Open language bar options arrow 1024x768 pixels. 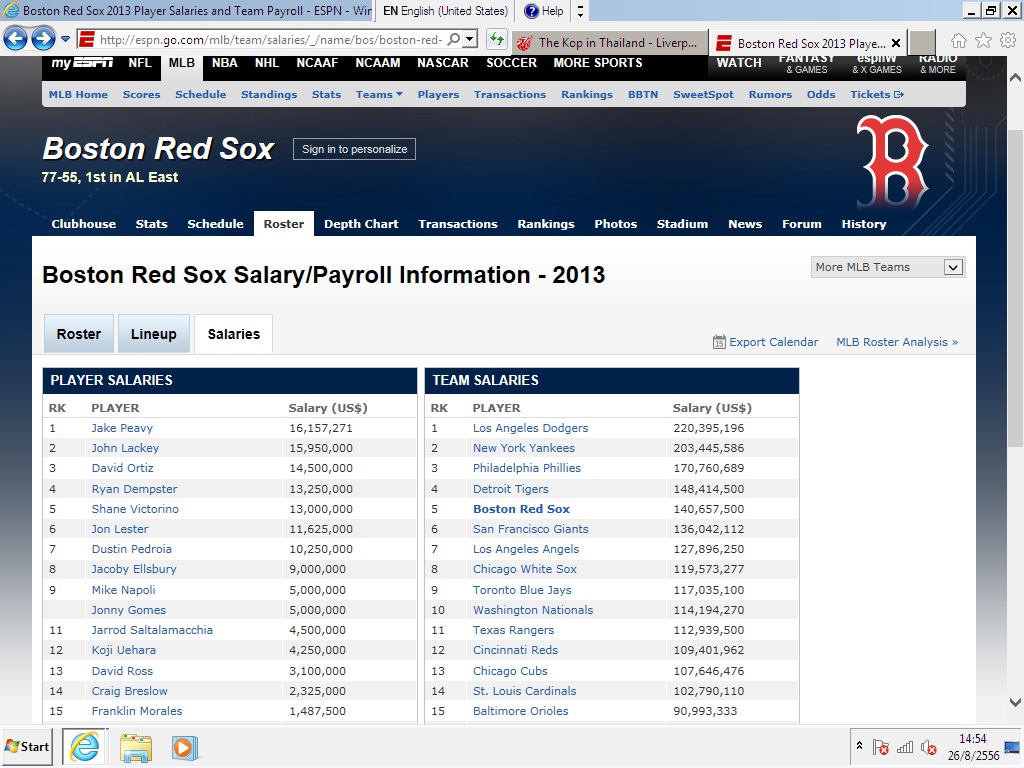pos(580,11)
